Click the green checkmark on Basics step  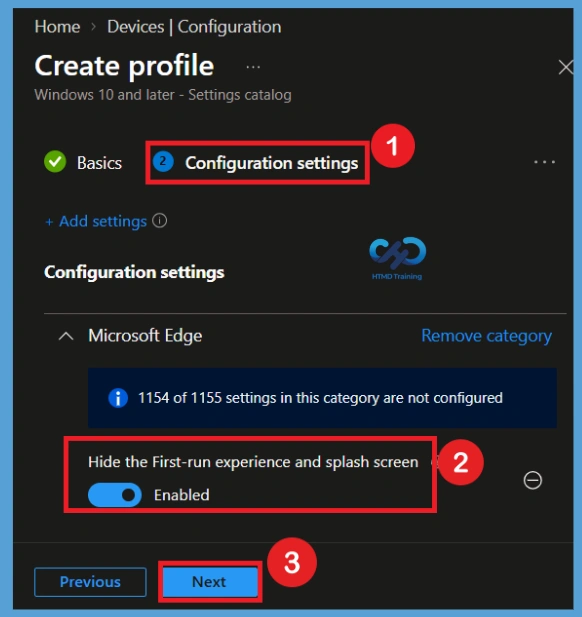point(55,162)
